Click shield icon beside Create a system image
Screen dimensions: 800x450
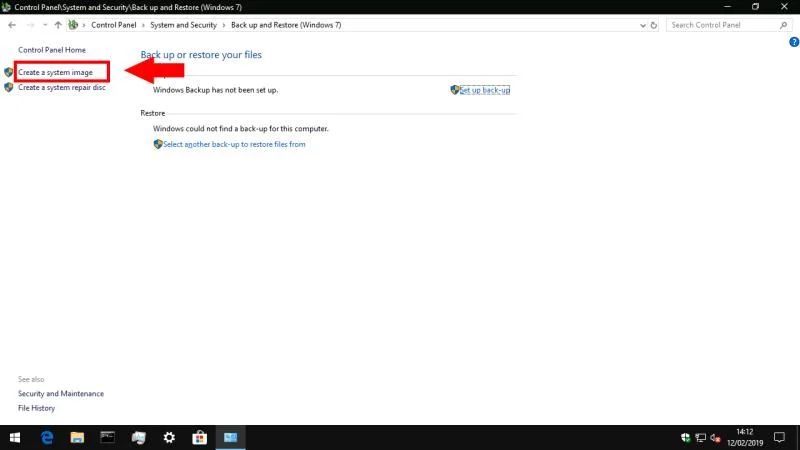pyautogui.click(x=9, y=72)
